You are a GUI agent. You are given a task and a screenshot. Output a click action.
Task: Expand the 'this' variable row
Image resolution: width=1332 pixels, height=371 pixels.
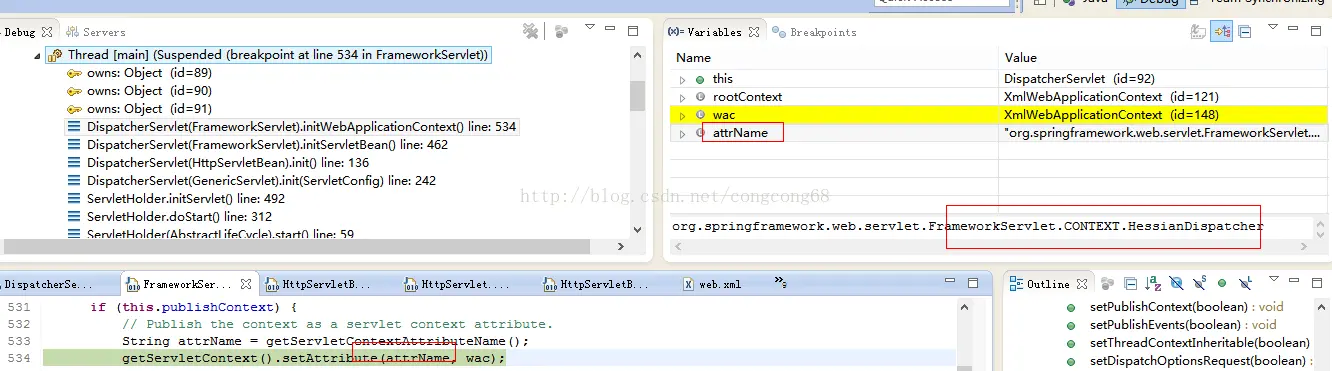pos(682,79)
